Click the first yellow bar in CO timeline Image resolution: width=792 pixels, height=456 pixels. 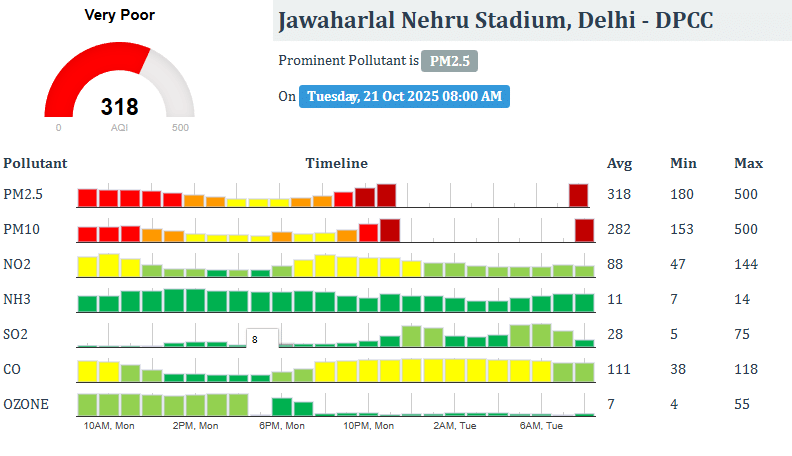(87, 371)
